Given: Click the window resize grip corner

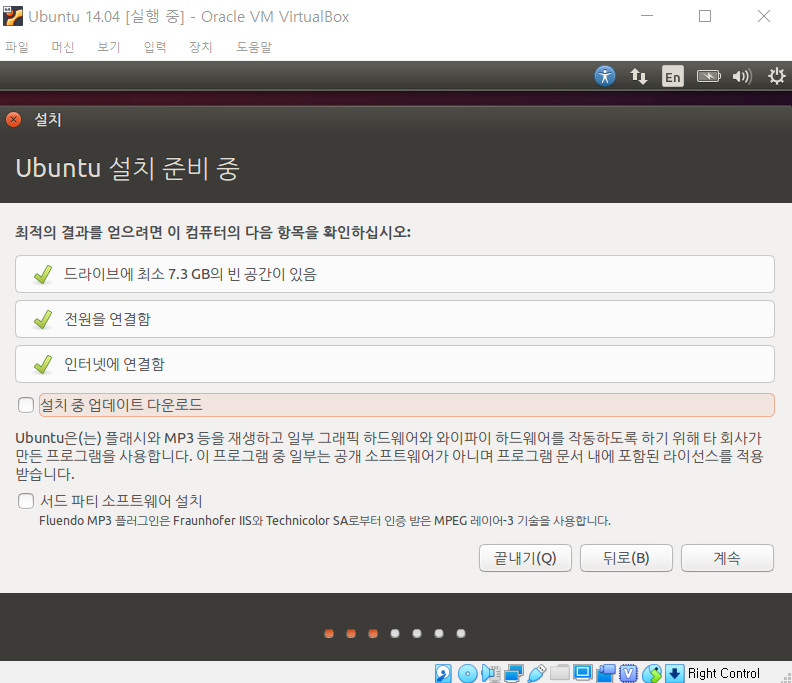Looking at the screenshot, I should [x=786, y=677].
